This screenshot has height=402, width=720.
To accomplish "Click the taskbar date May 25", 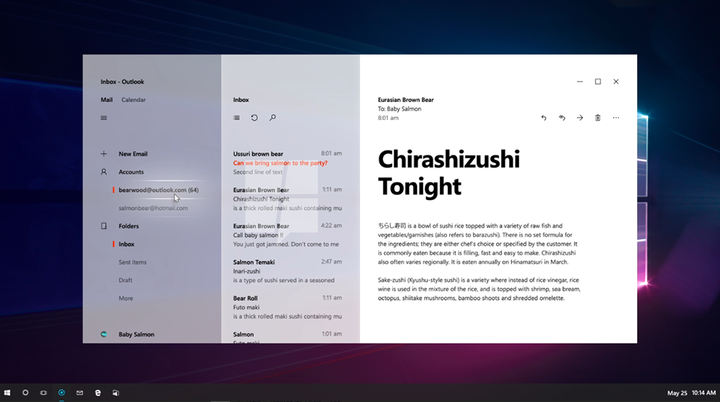I will [677, 393].
